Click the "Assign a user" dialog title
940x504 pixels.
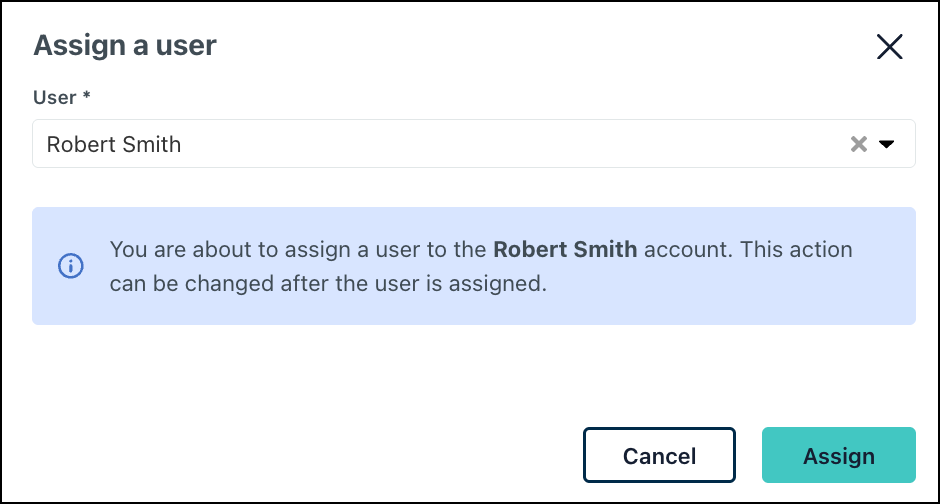(125, 45)
